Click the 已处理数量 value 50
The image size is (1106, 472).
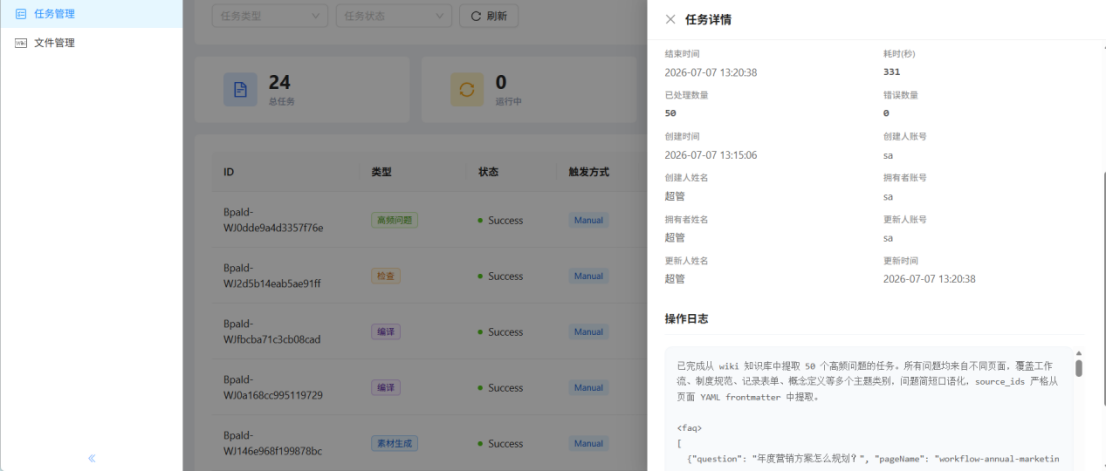pyautogui.click(x=670, y=113)
